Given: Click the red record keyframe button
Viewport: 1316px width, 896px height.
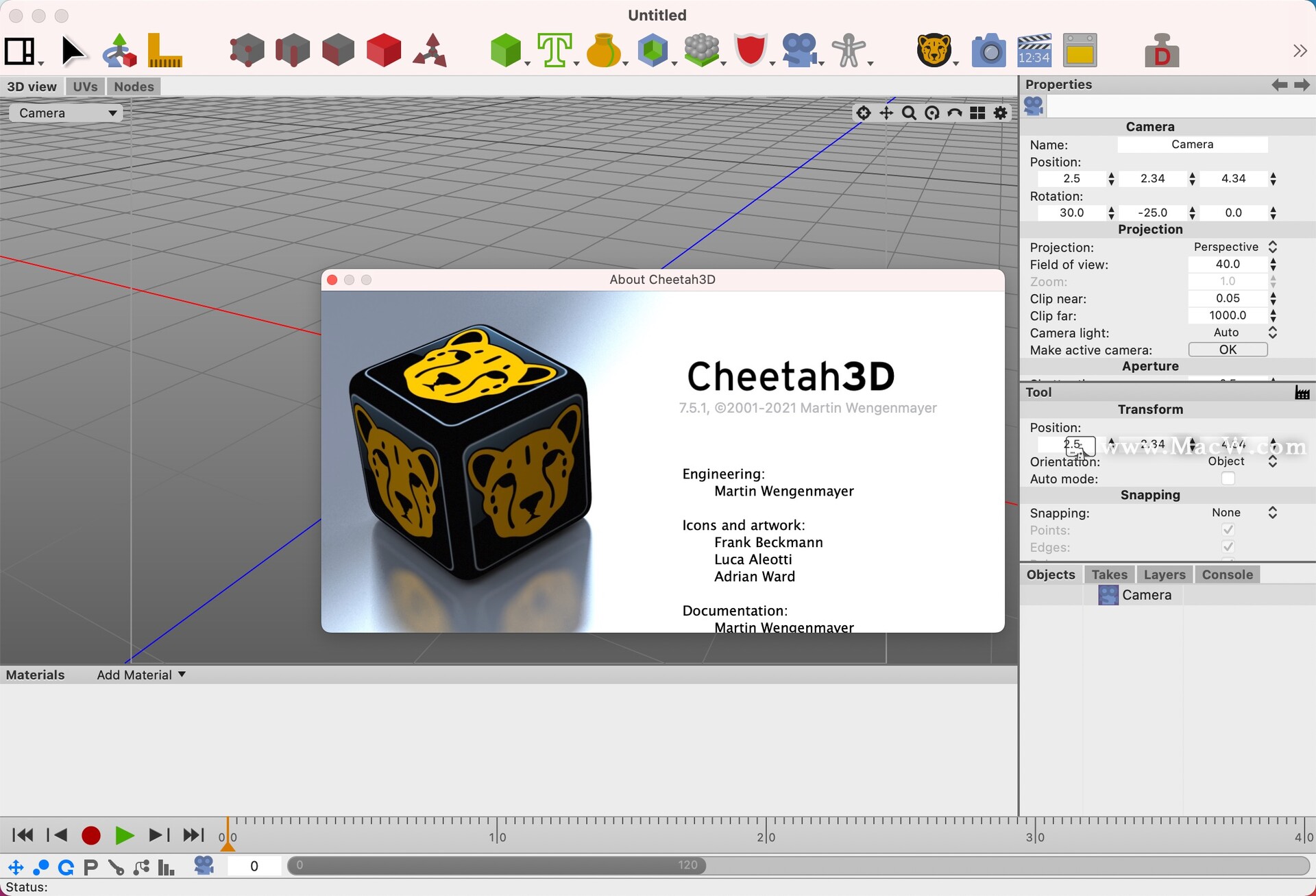Looking at the screenshot, I should tap(91, 835).
